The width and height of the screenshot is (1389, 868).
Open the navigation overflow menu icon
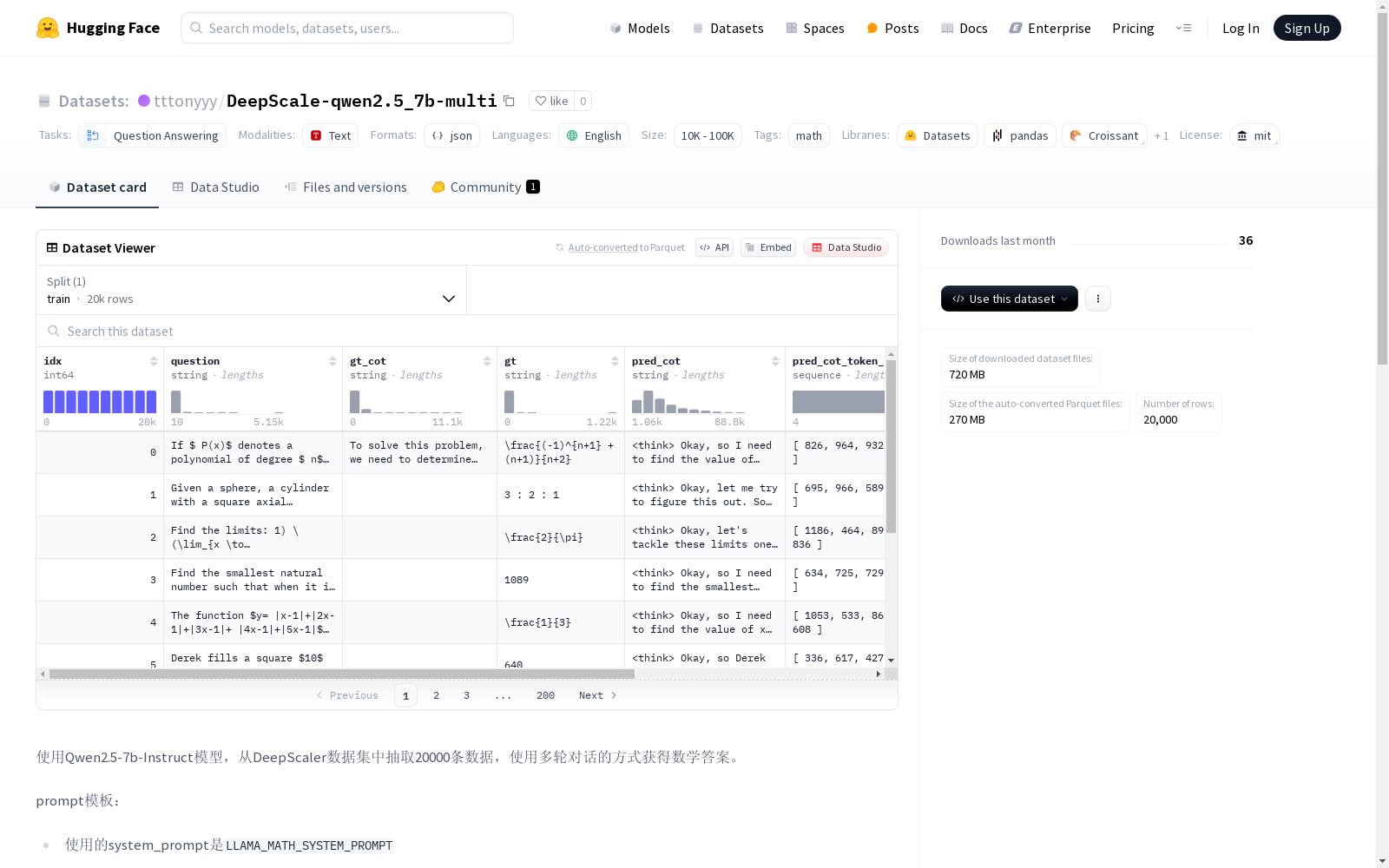click(1183, 28)
